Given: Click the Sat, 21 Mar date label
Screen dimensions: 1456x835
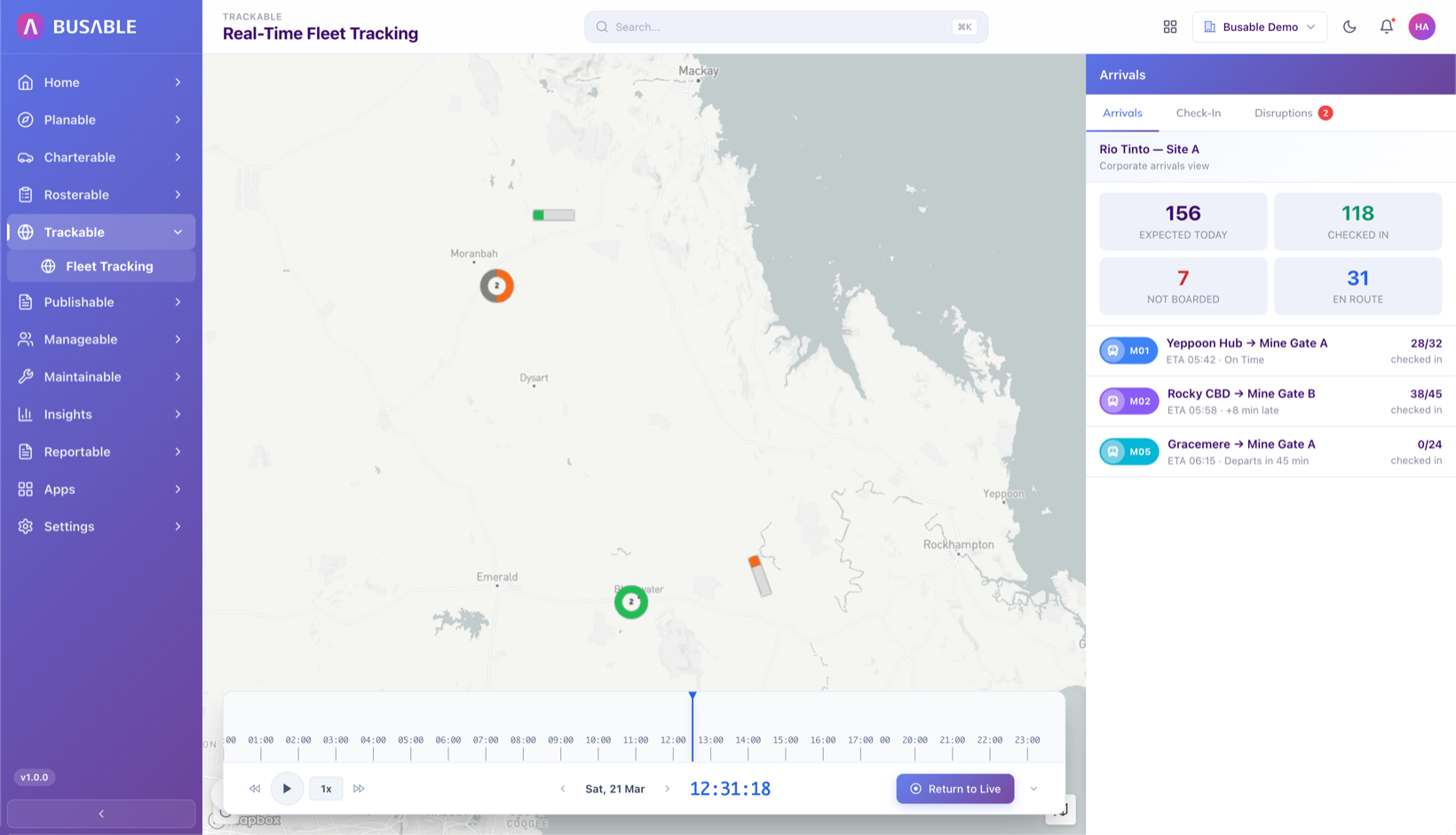Looking at the screenshot, I should pos(615,789).
